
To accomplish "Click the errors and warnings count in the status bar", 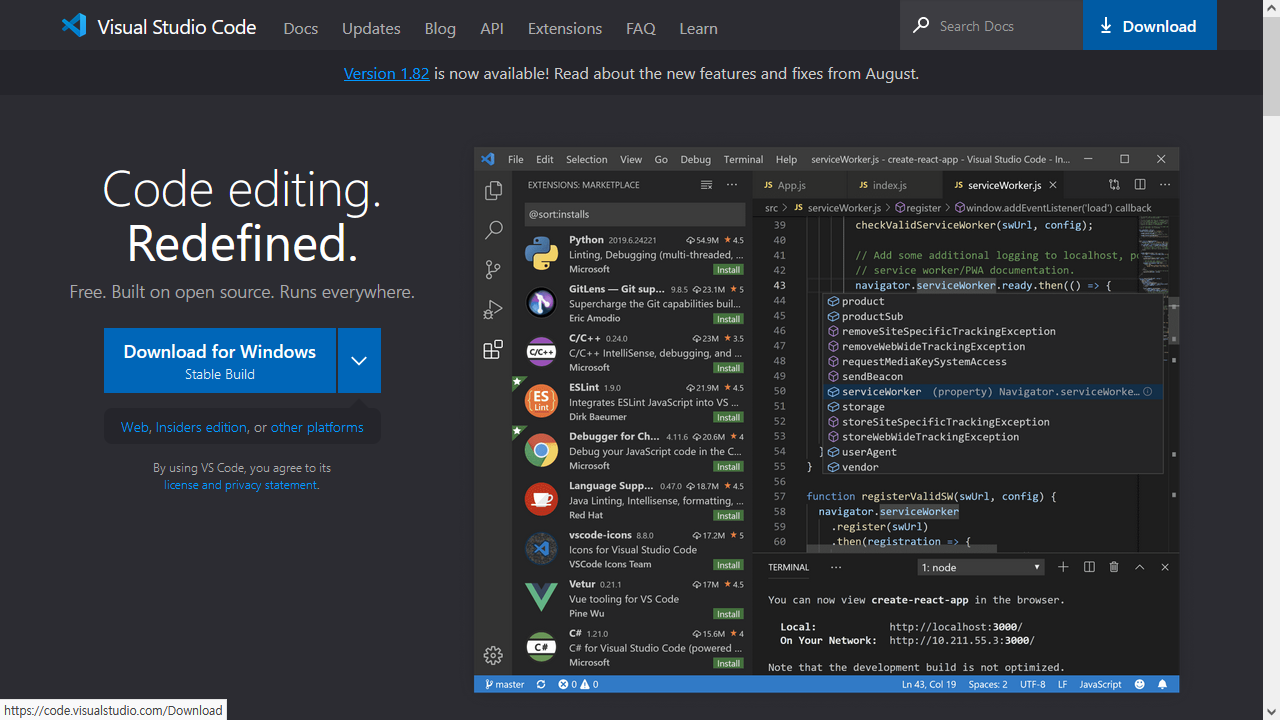I will click(x=578, y=684).
